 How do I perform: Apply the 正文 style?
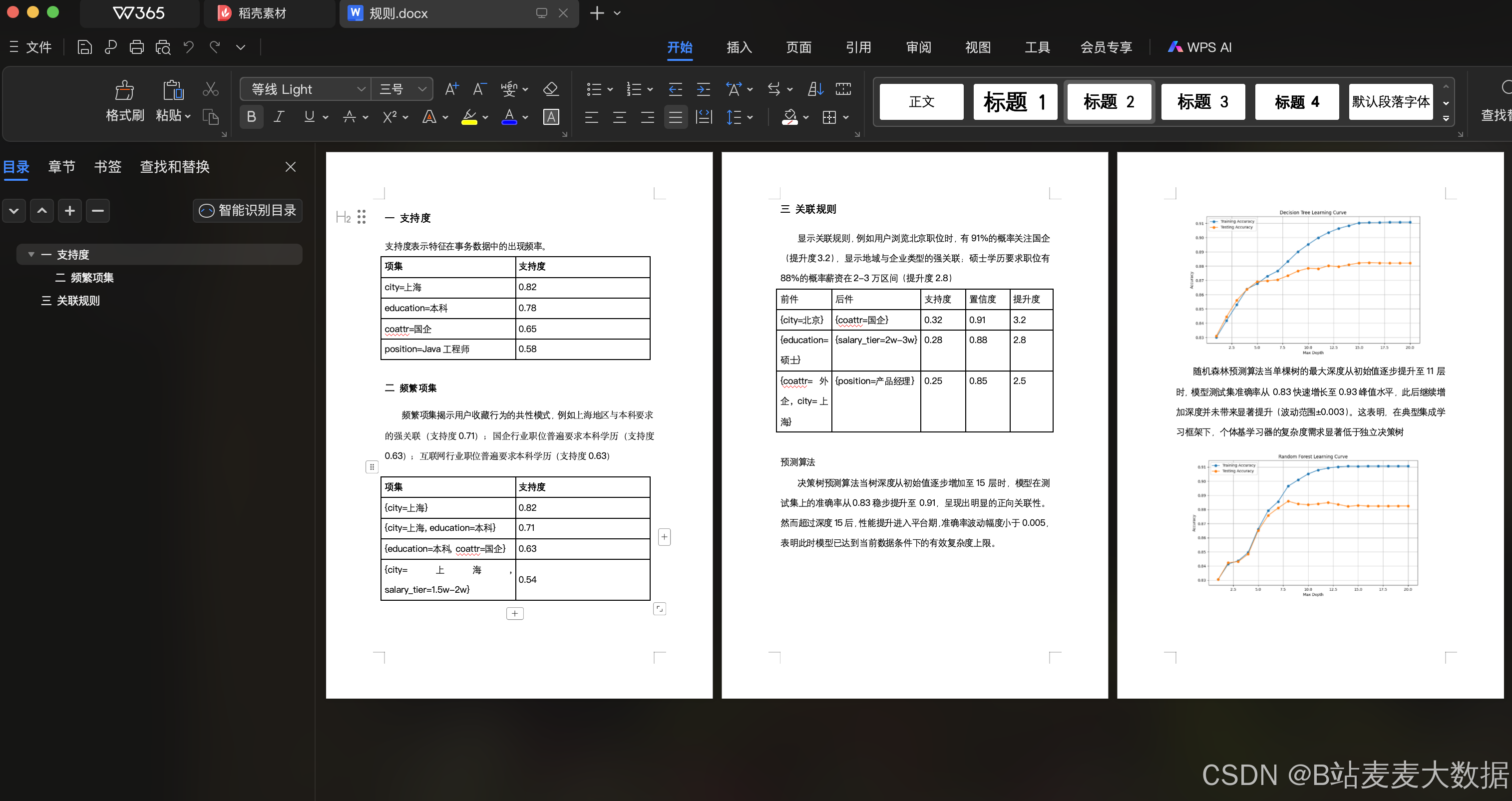921,101
